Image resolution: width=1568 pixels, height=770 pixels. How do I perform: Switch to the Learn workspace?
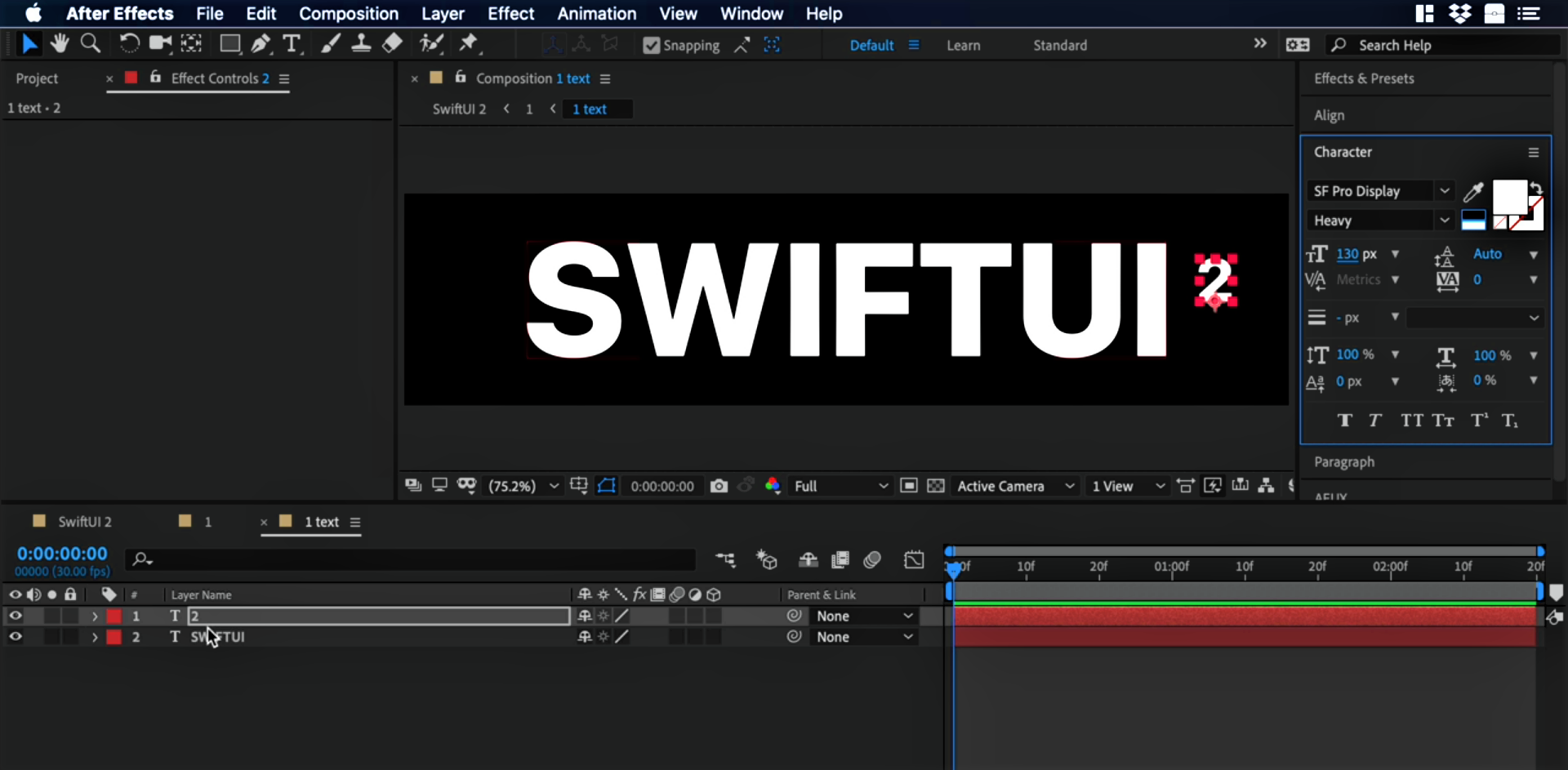(963, 46)
